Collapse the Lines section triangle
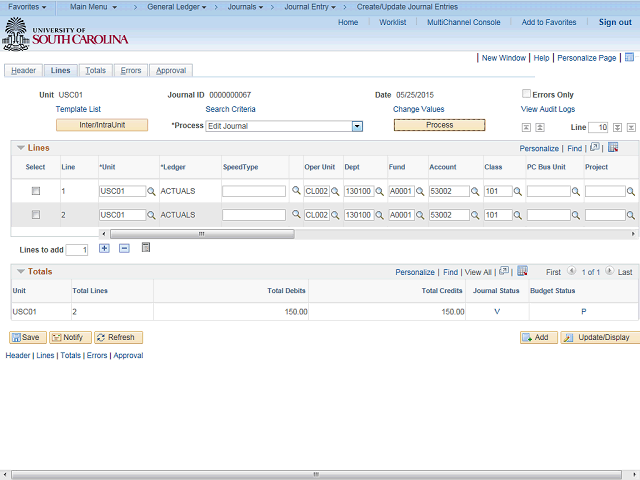 21,148
